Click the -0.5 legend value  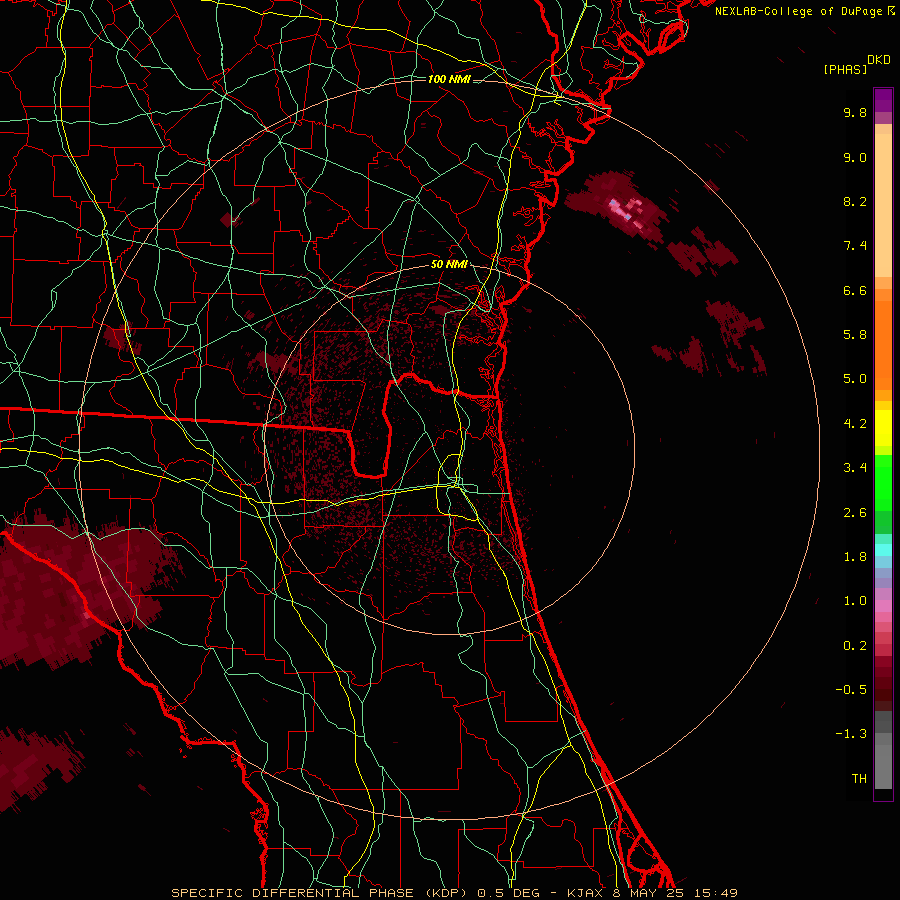pyautogui.click(x=851, y=690)
